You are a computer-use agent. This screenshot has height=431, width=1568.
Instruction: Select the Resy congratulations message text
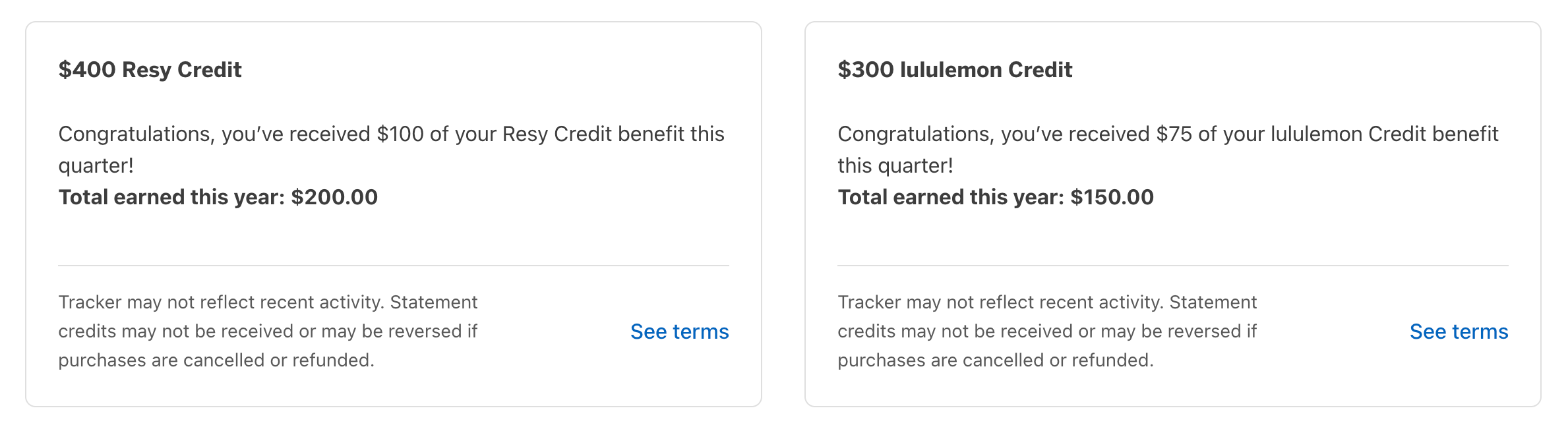(x=392, y=148)
